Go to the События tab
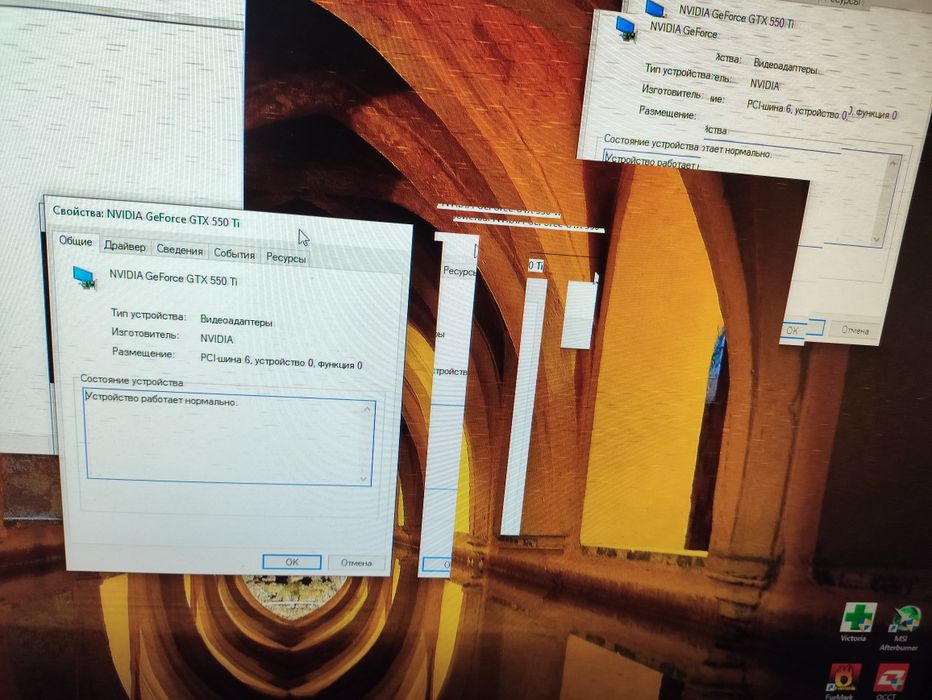Viewport: 932px width, 700px height. tap(234, 254)
